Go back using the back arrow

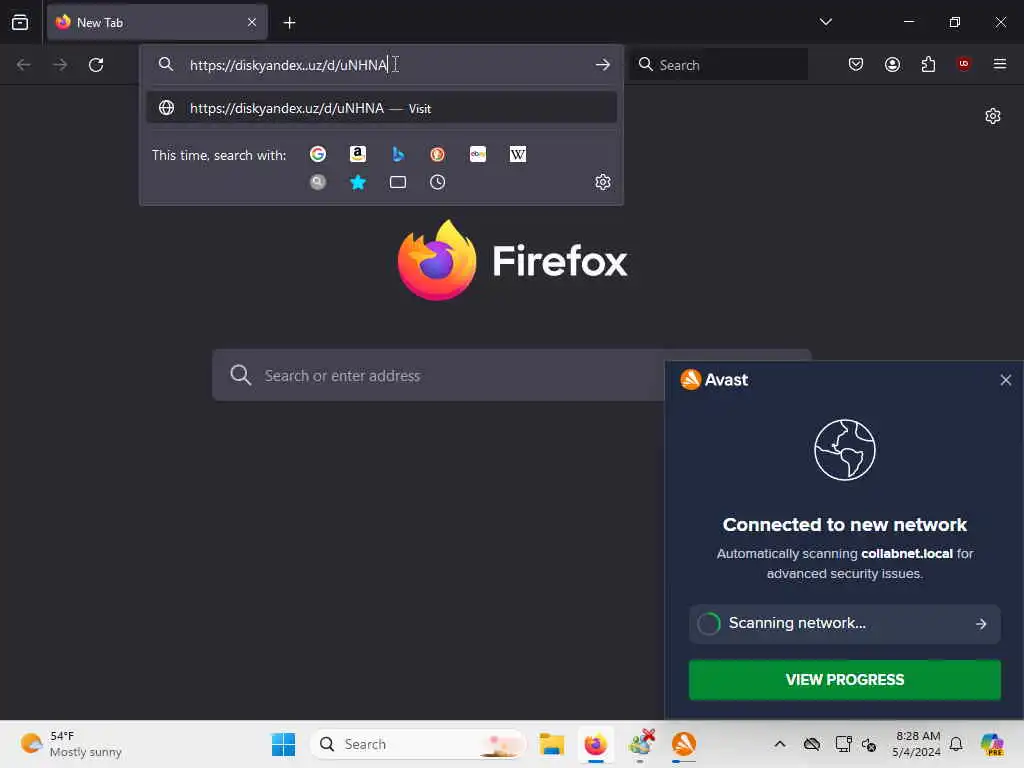24,65
